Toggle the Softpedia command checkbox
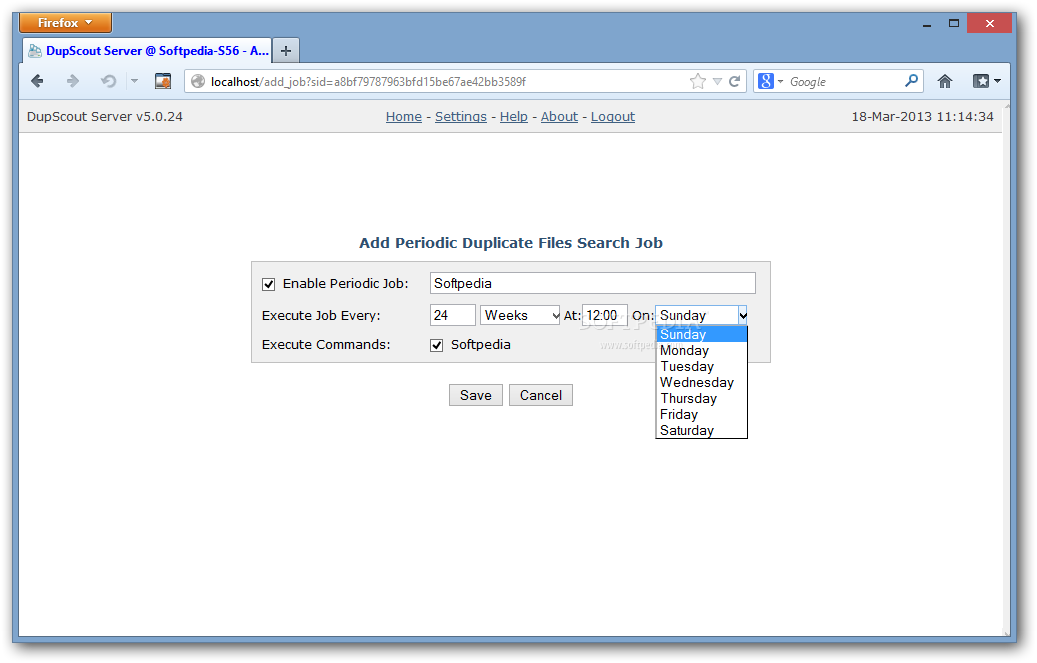The image size is (1037, 663). pos(436,345)
